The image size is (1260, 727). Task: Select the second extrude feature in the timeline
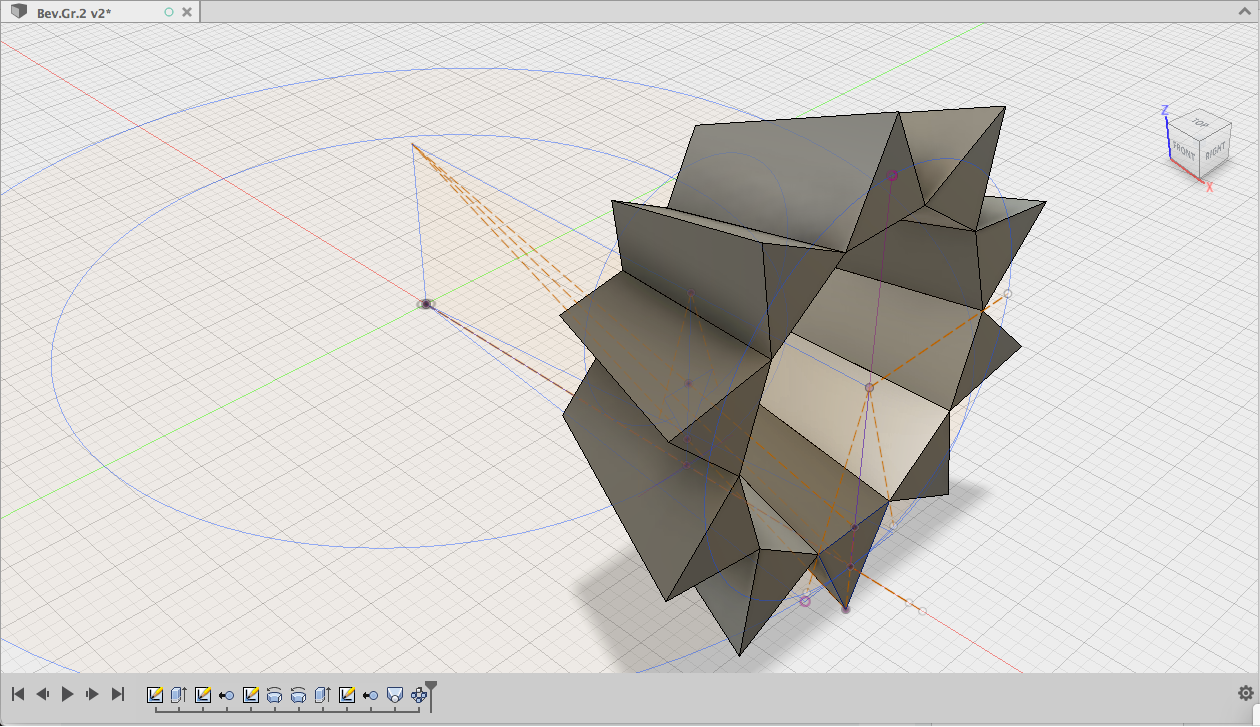click(x=322, y=694)
